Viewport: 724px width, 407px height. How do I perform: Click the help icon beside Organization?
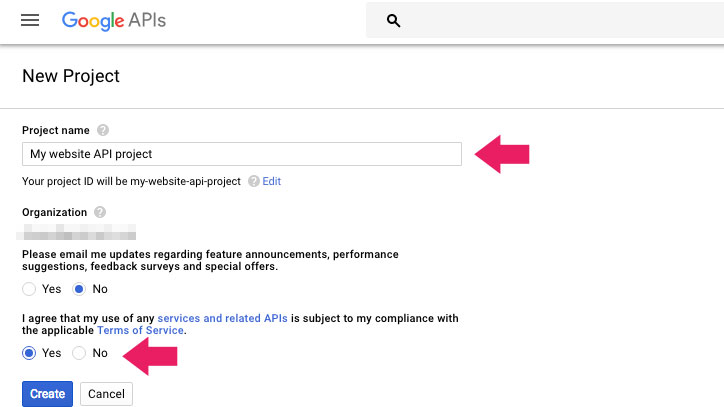98,213
